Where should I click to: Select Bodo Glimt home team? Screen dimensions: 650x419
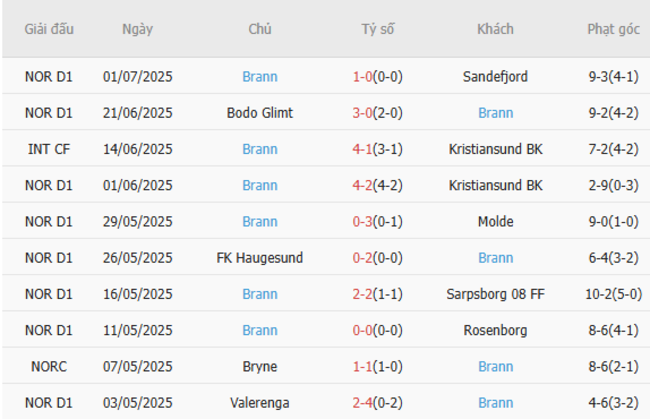[260, 113]
